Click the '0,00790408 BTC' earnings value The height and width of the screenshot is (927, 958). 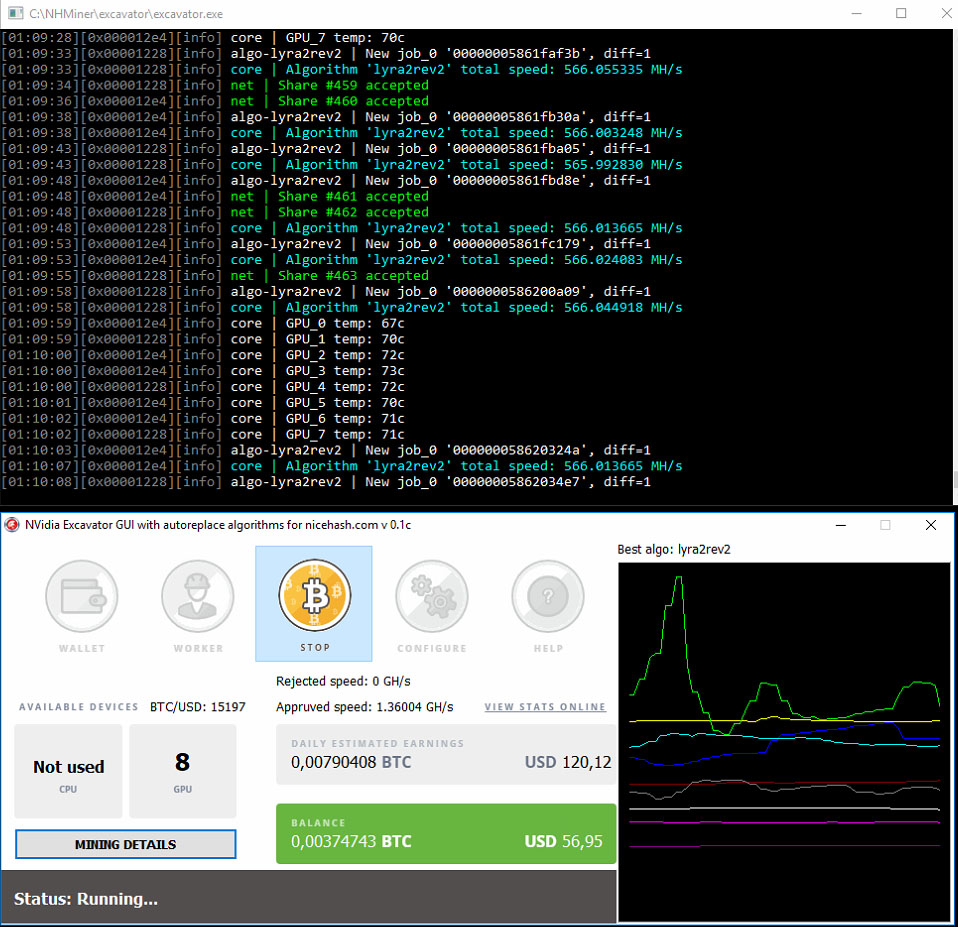(x=351, y=762)
